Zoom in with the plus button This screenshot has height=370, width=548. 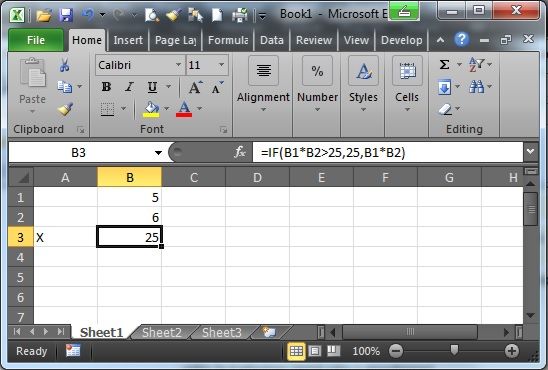click(x=511, y=351)
